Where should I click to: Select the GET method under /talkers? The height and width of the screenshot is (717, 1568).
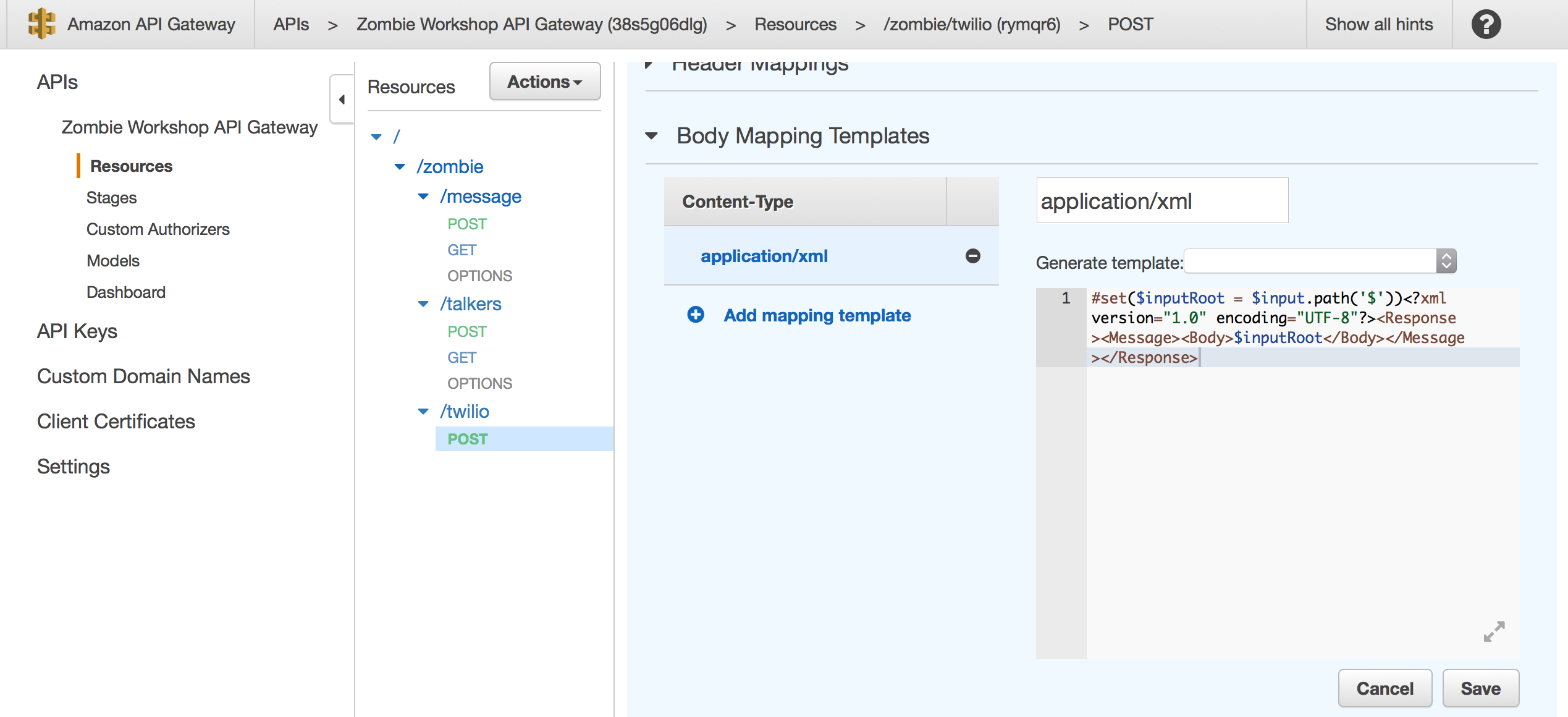pyautogui.click(x=462, y=357)
